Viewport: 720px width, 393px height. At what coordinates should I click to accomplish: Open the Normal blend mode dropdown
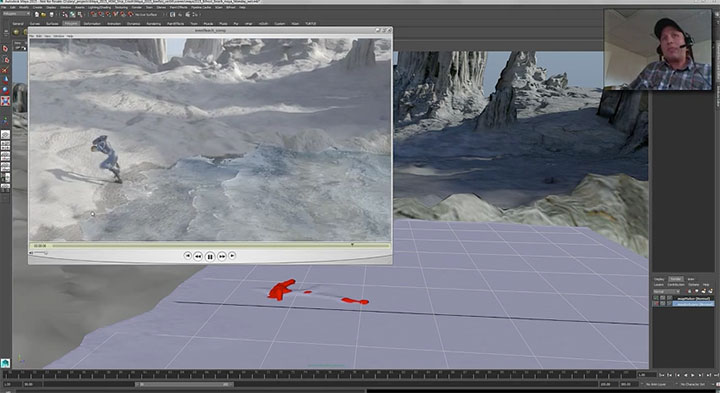click(667, 292)
